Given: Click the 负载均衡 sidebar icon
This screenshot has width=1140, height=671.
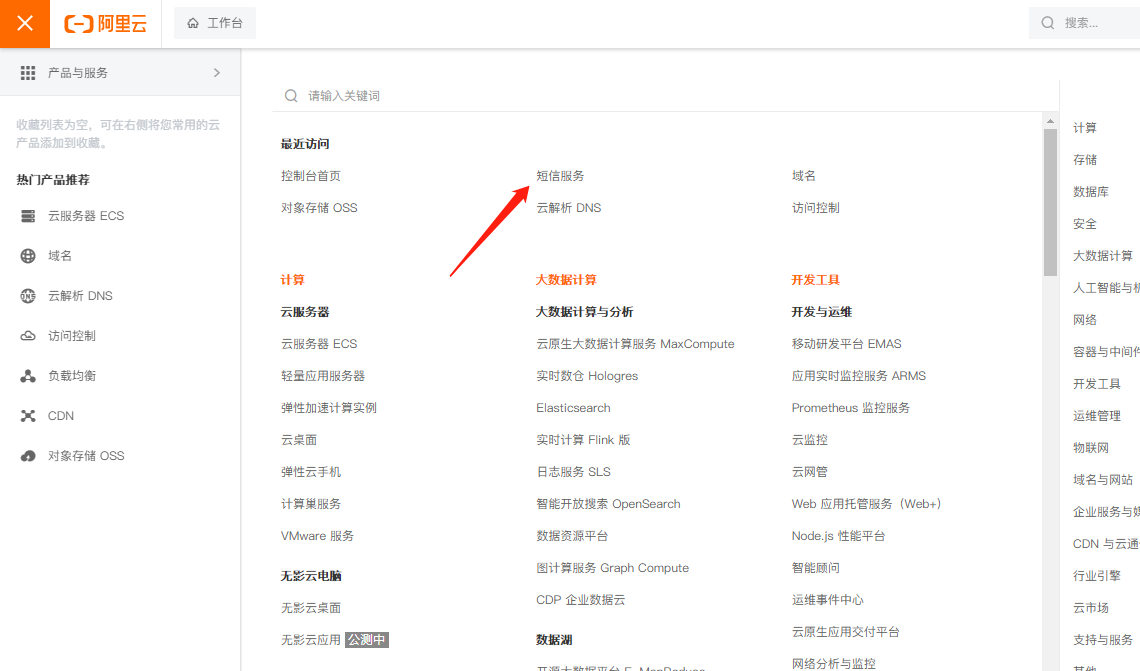Looking at the screenshot, I should pos(28,376).
